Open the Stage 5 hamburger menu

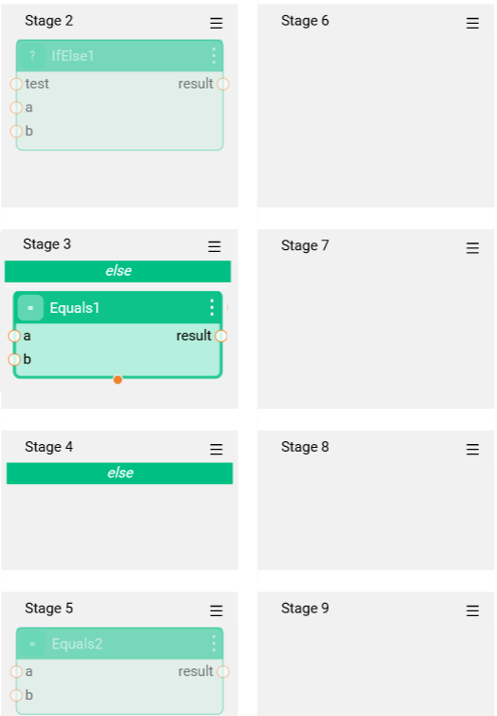(x=216, y=611)
